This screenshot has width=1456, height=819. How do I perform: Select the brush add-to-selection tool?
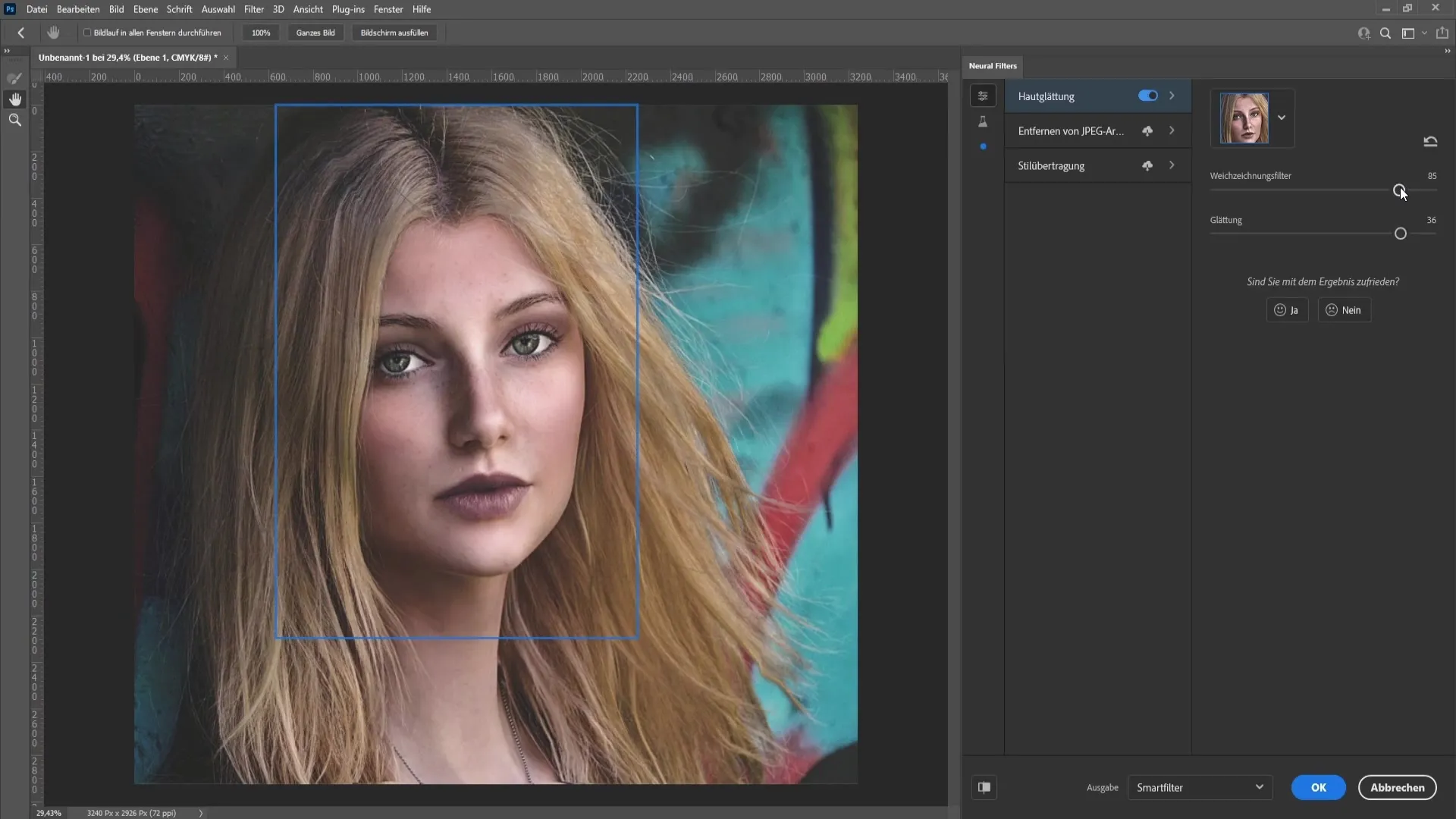14,78
